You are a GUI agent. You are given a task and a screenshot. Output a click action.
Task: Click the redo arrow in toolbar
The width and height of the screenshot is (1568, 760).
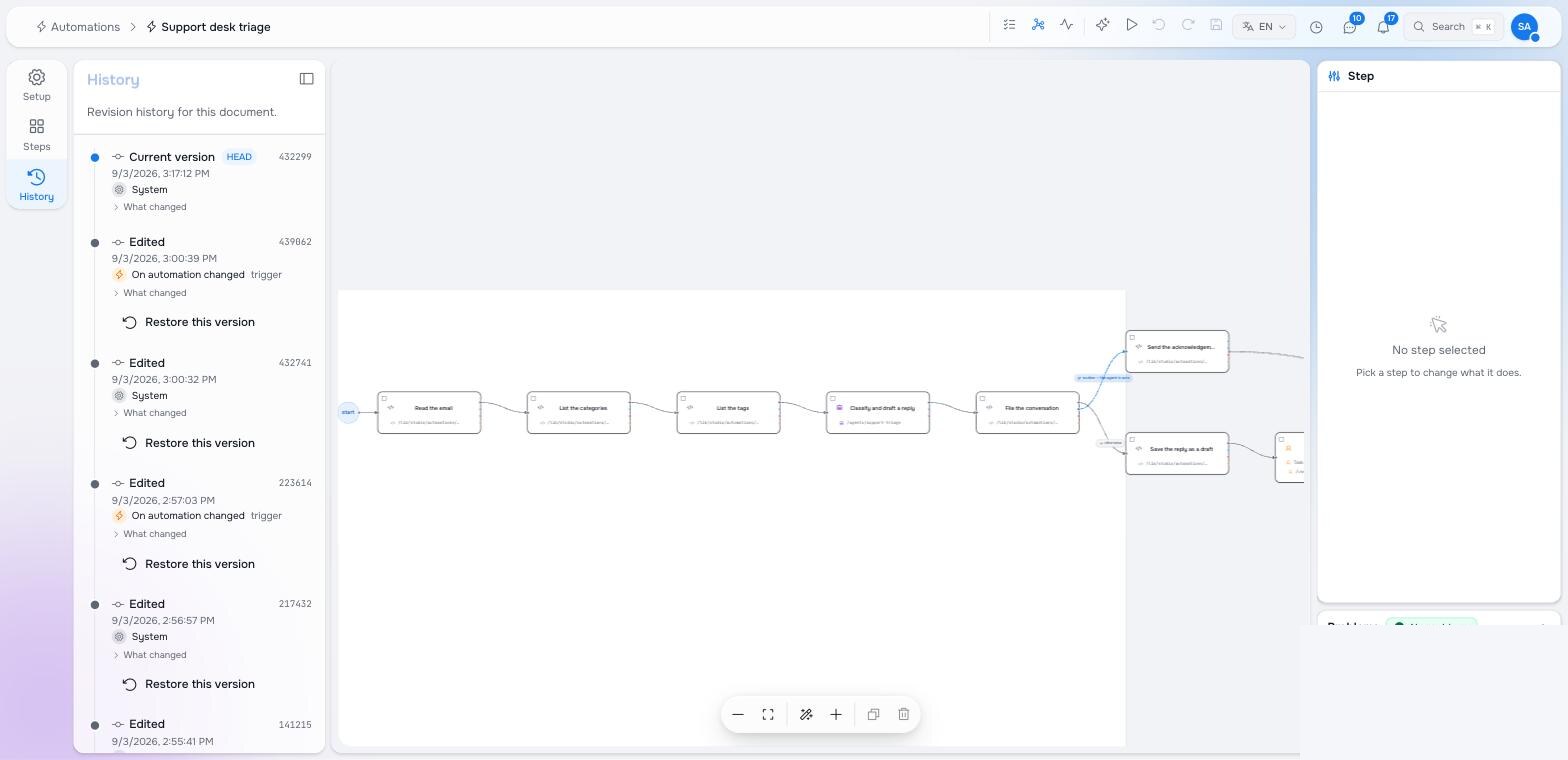1188,26
